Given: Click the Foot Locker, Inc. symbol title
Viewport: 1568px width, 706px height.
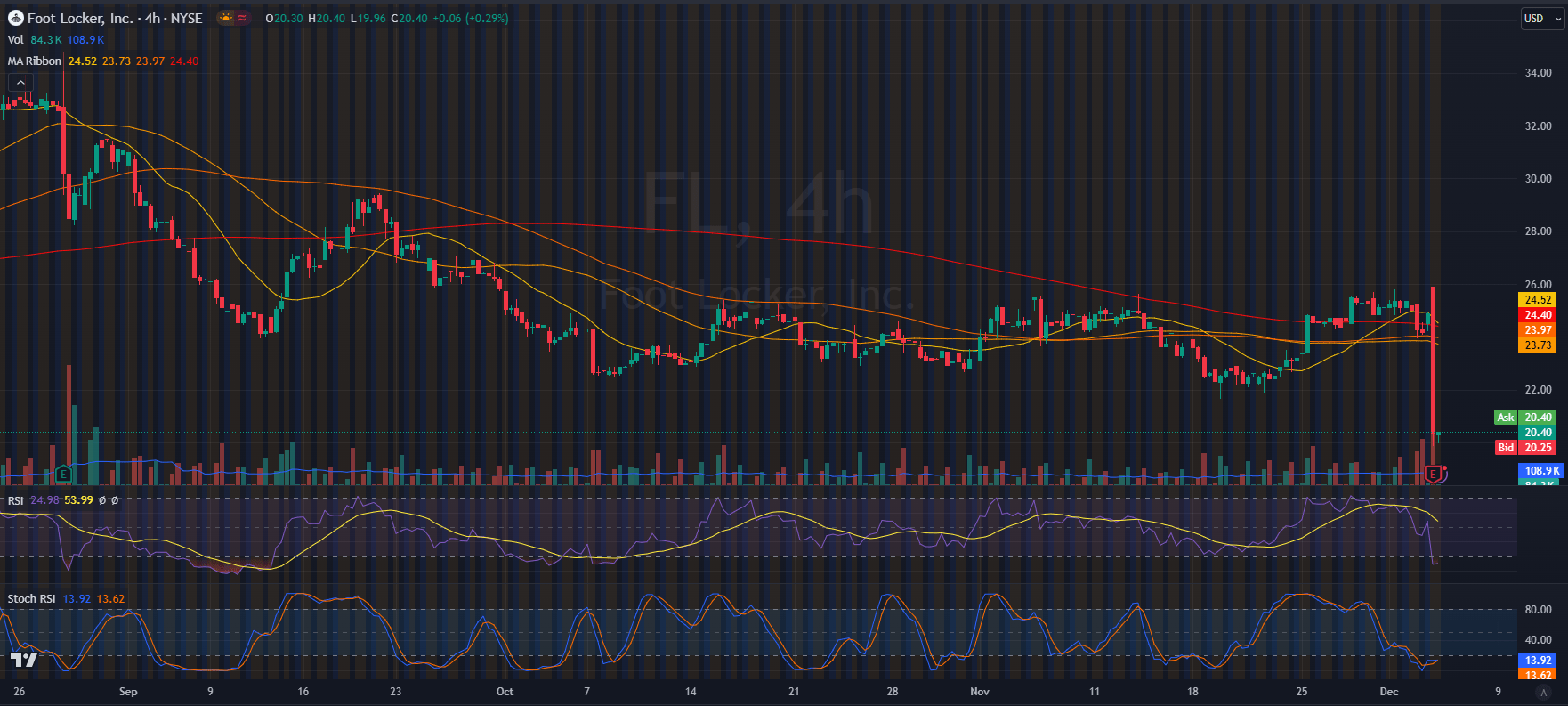Looking at the screenshot, I should tap(81, 18).
